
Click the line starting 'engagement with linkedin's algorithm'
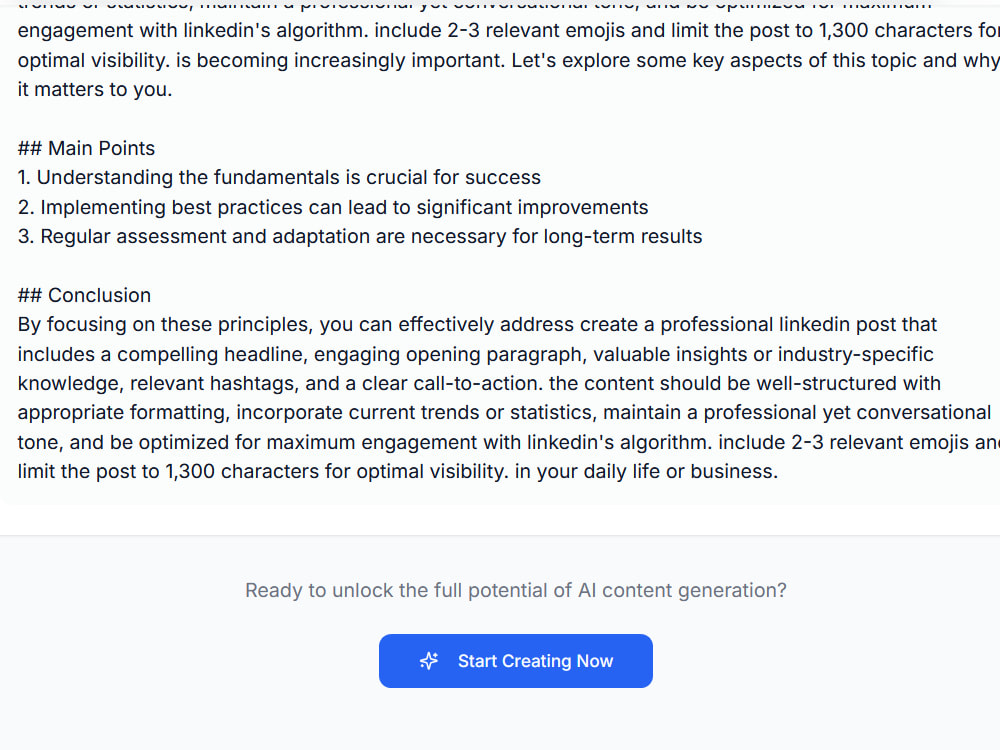tap(508, 31)
